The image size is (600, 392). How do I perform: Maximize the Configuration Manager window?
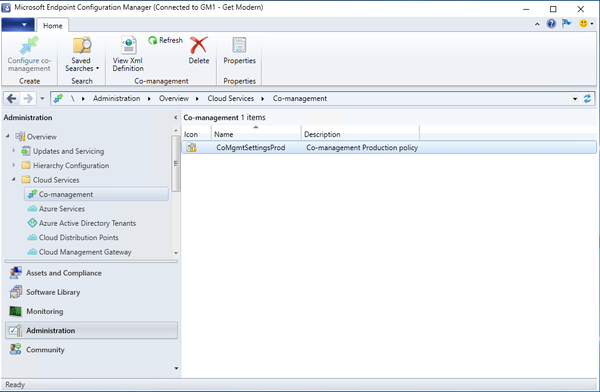click(553, 9)
